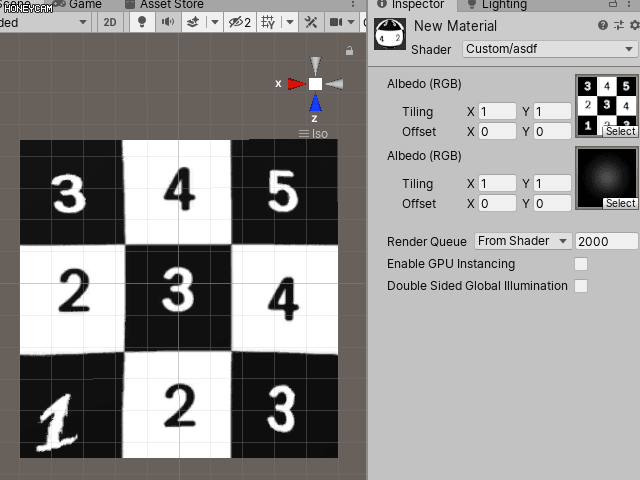Click second Albedo Offset X field
Screen dimensions: 640x480
(497, 203)
